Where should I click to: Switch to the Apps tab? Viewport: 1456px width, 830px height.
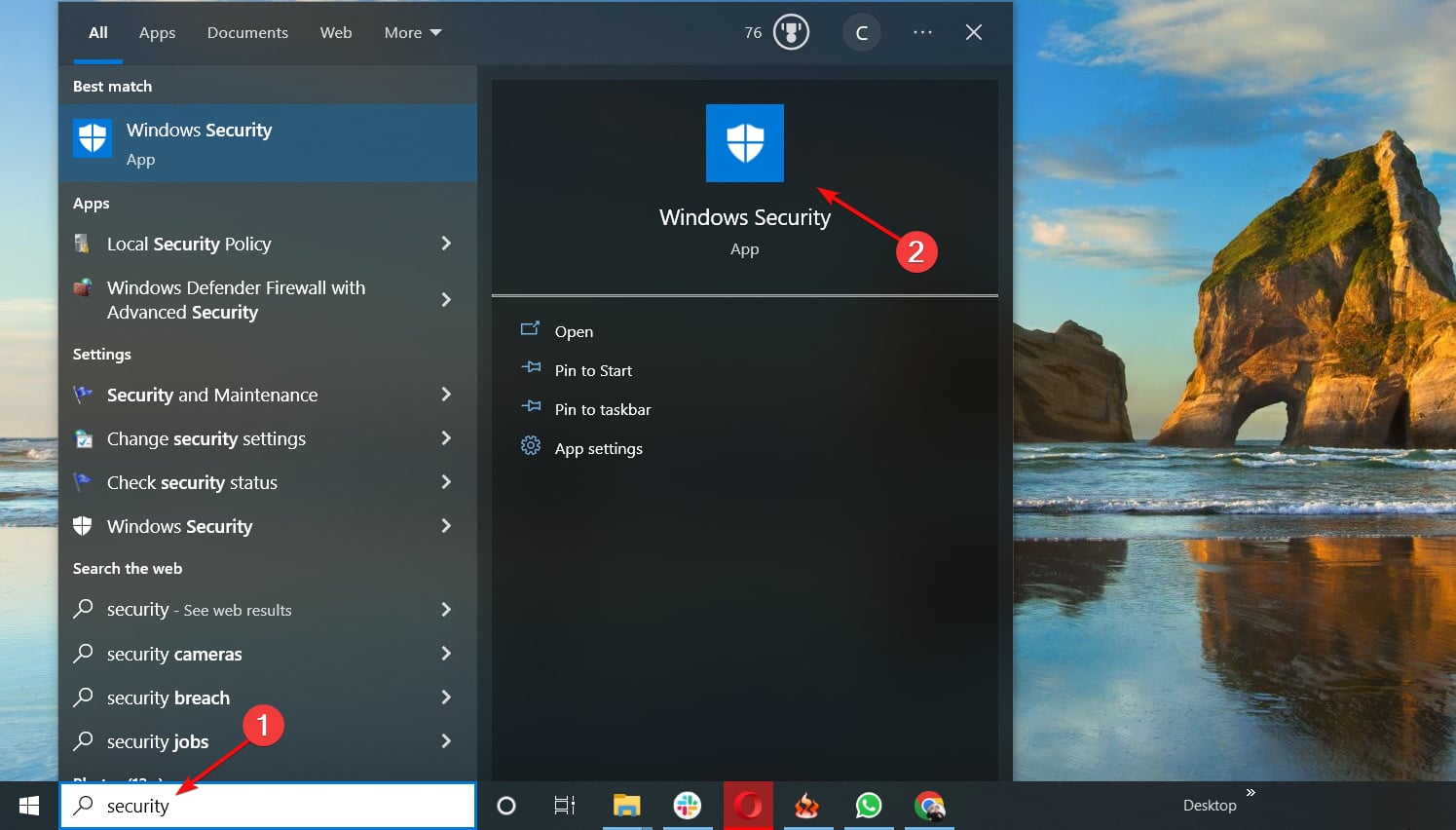157,32
